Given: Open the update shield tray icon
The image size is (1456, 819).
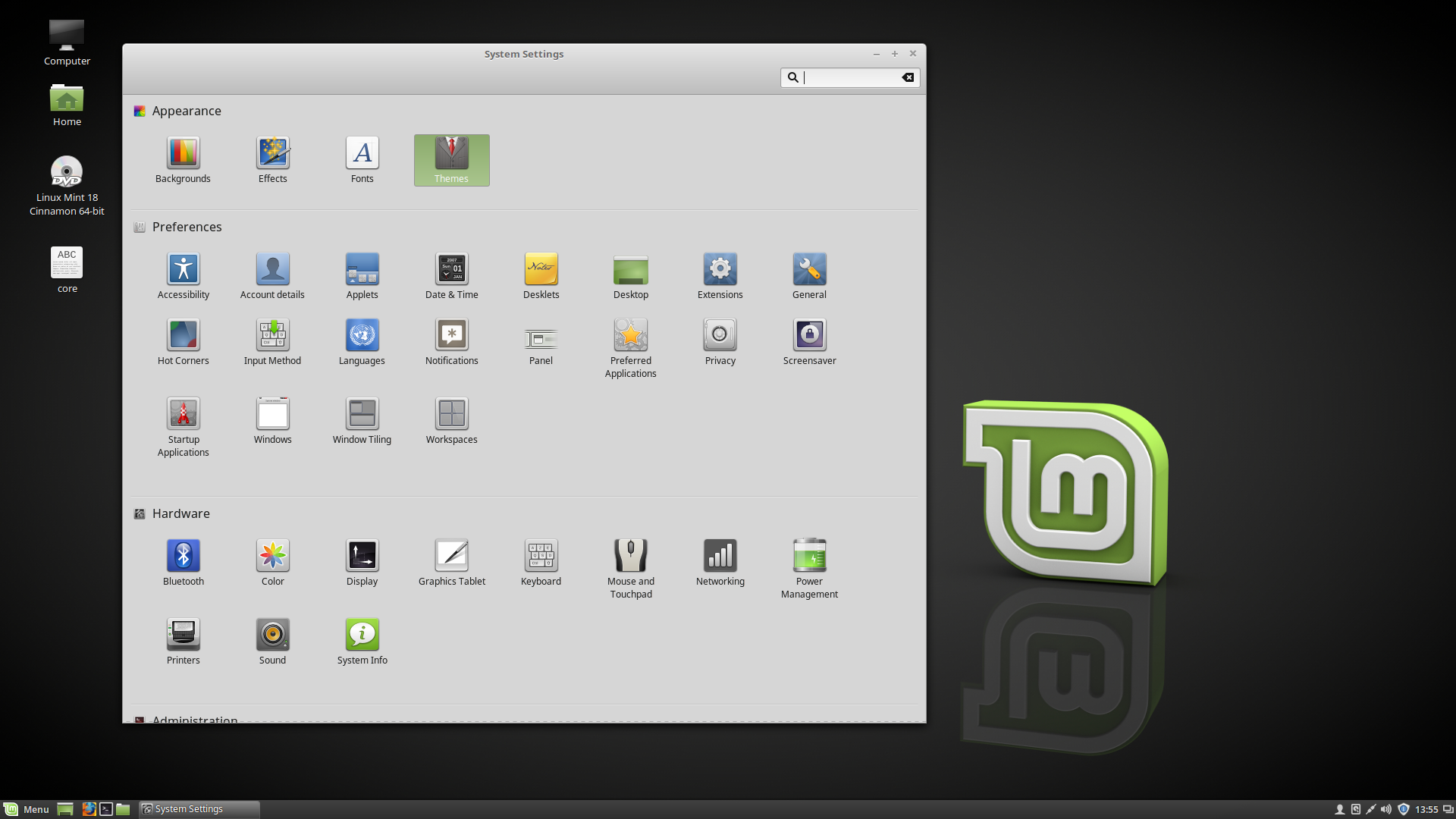Looking at the screenshot, I should point(1403,809).
